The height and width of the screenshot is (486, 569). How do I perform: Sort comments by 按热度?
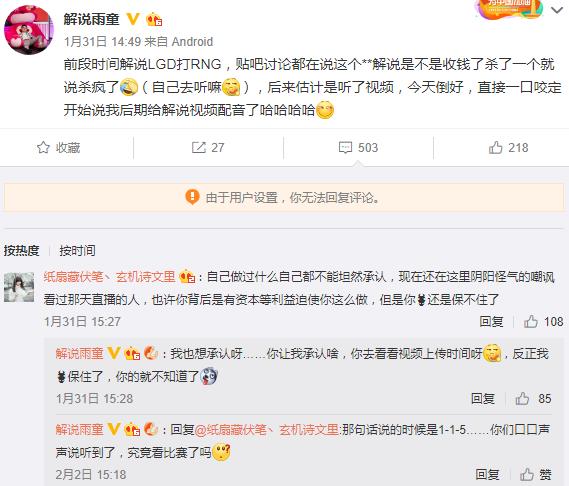tap(21, 250)
